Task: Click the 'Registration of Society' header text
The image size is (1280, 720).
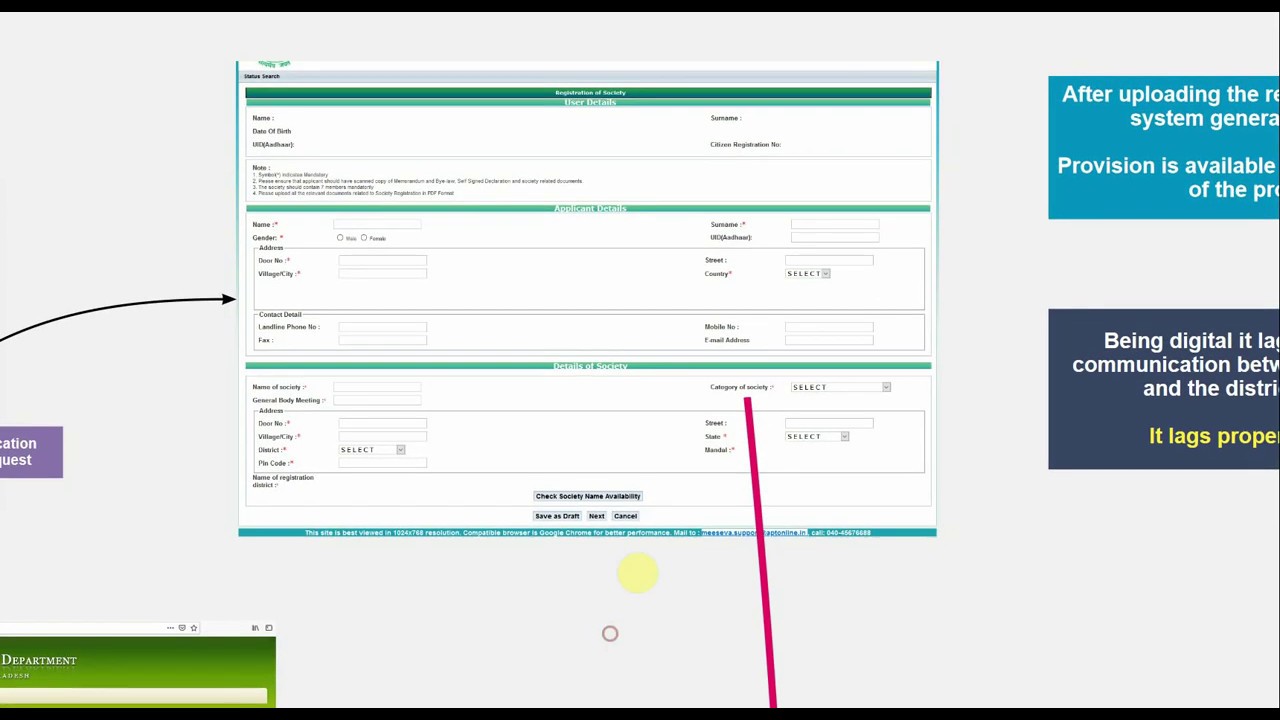Action: 590,93
